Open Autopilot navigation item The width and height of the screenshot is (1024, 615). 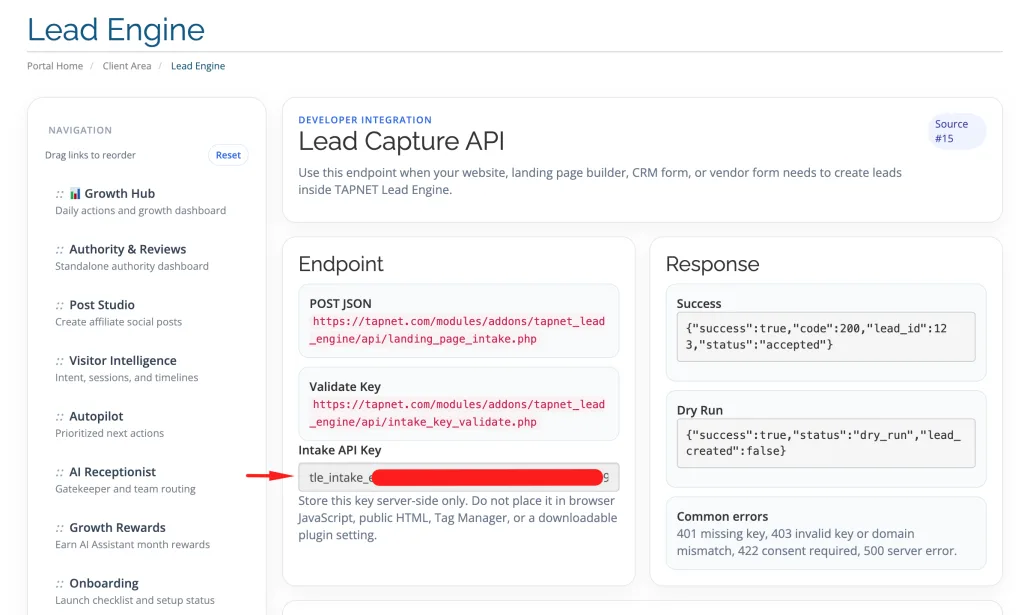(x=96, y=416)
